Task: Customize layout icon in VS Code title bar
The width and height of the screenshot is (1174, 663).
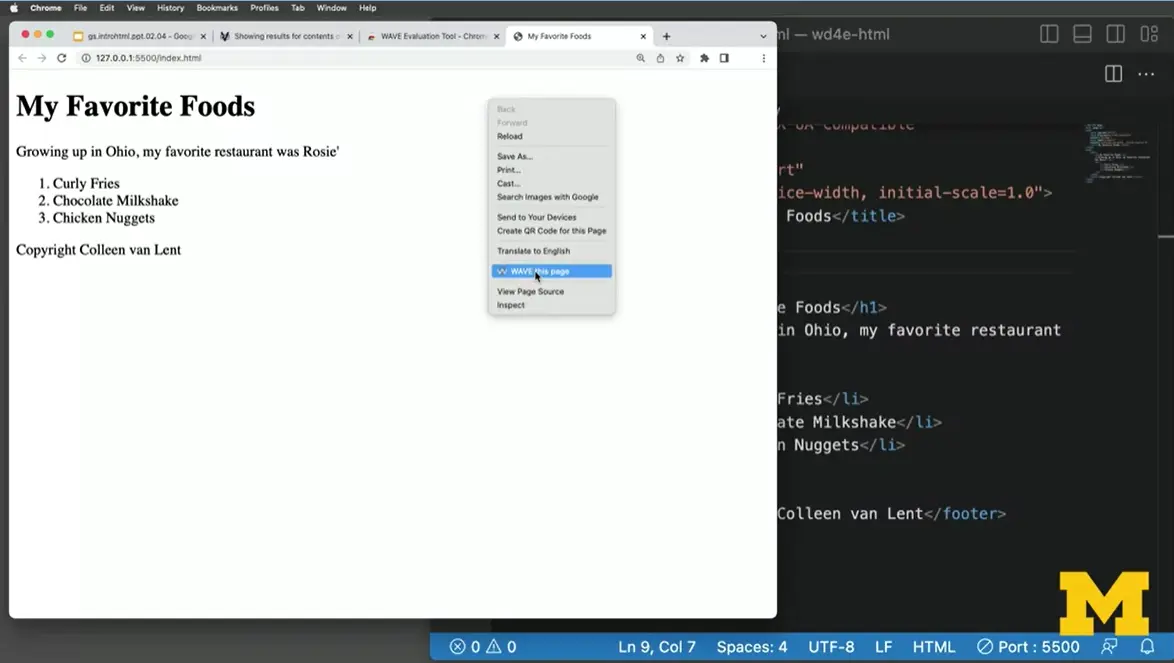Action: click(1148, 34)
